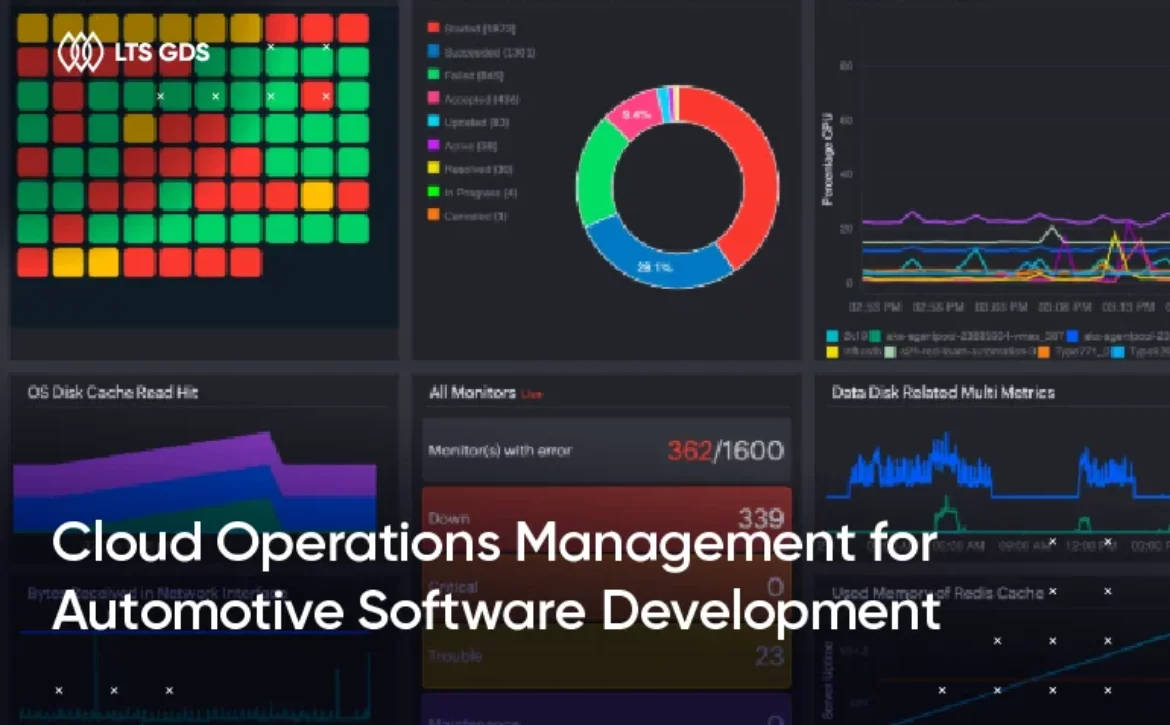1170x725 pixels.
Task: Click the orange Type771 legend swatch
Action: point(1043,352)
